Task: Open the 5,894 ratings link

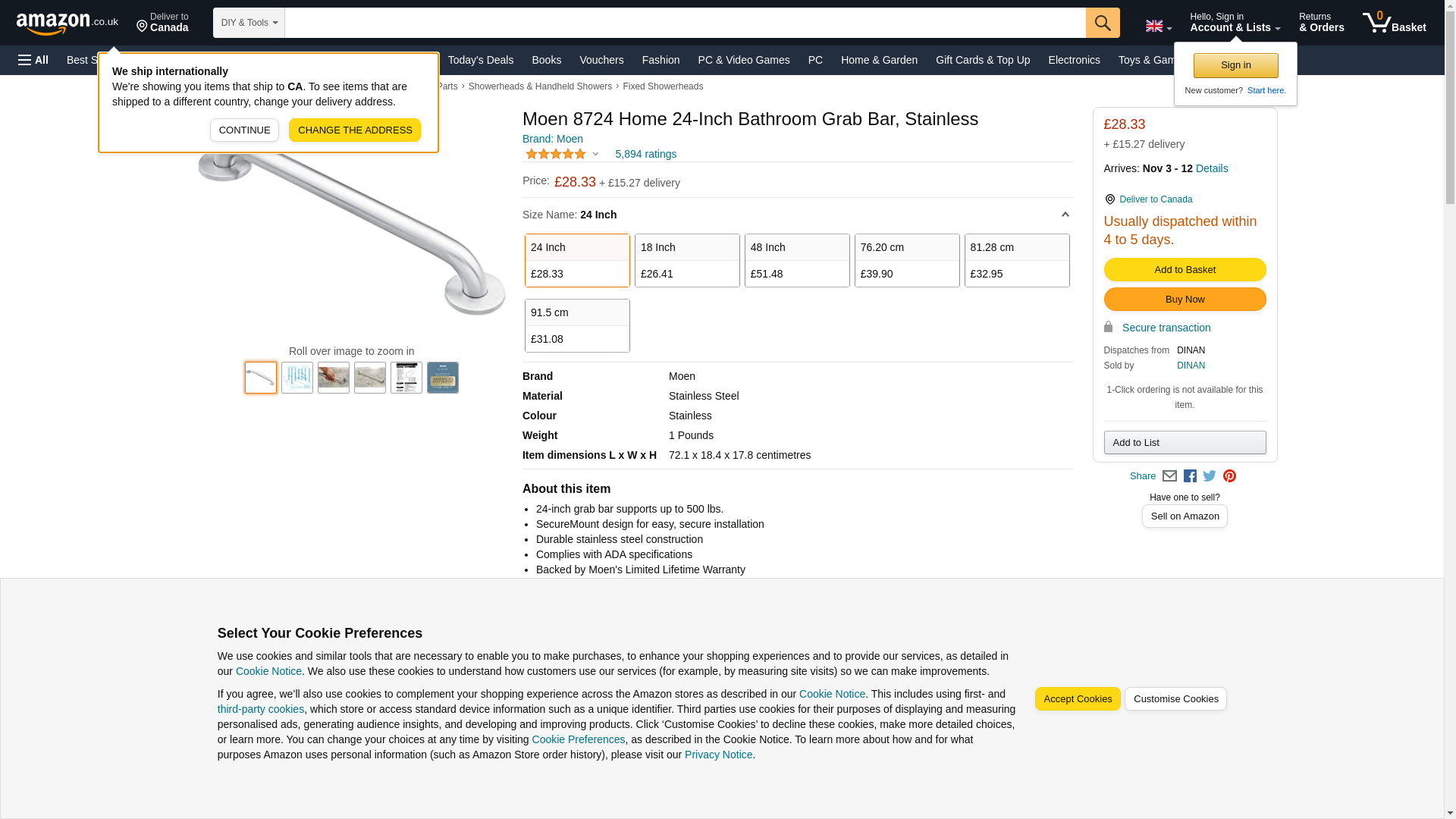Action: click(645, 154)
